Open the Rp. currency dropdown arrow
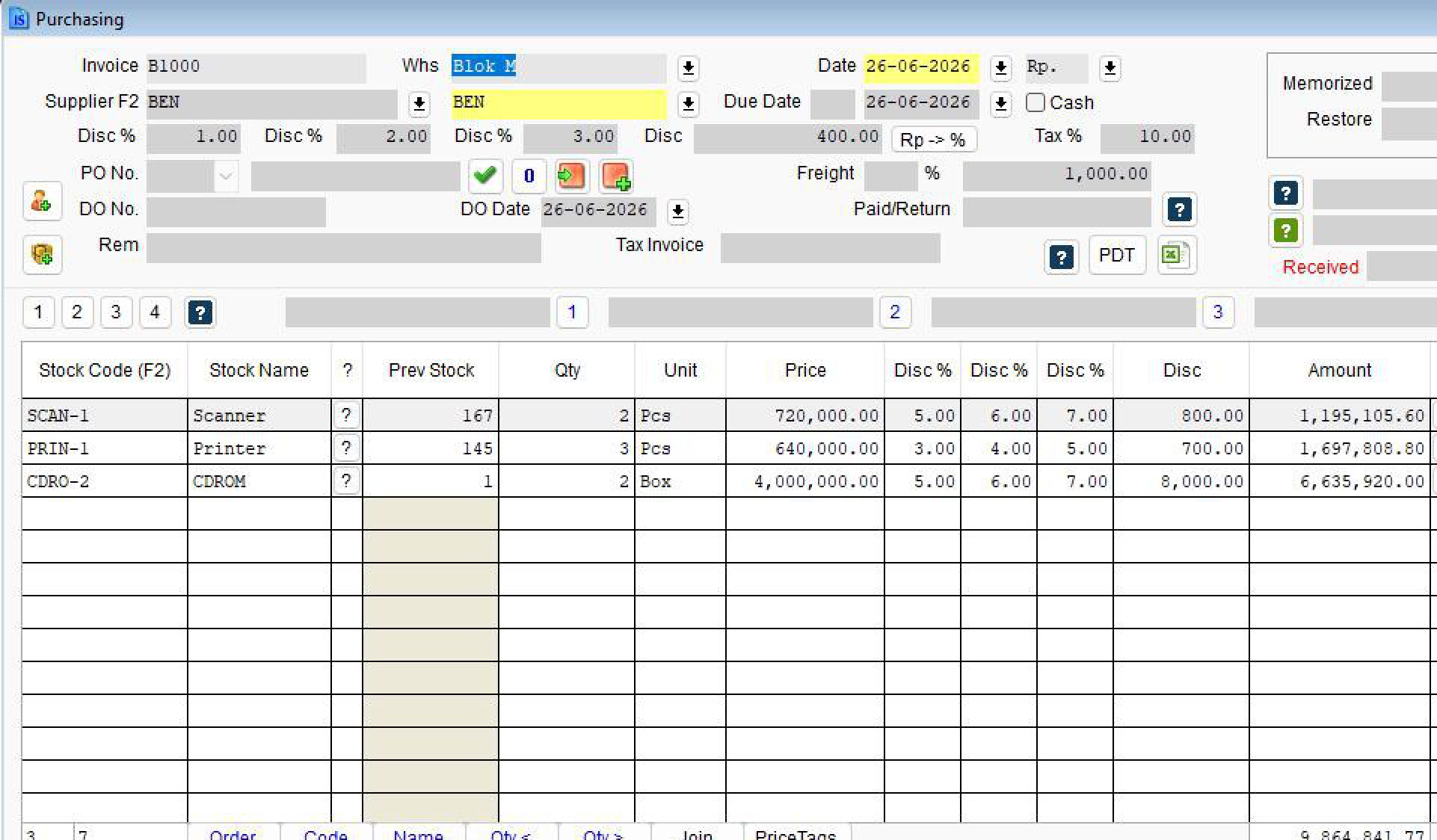1437x840 pixels. point(1110,68)
